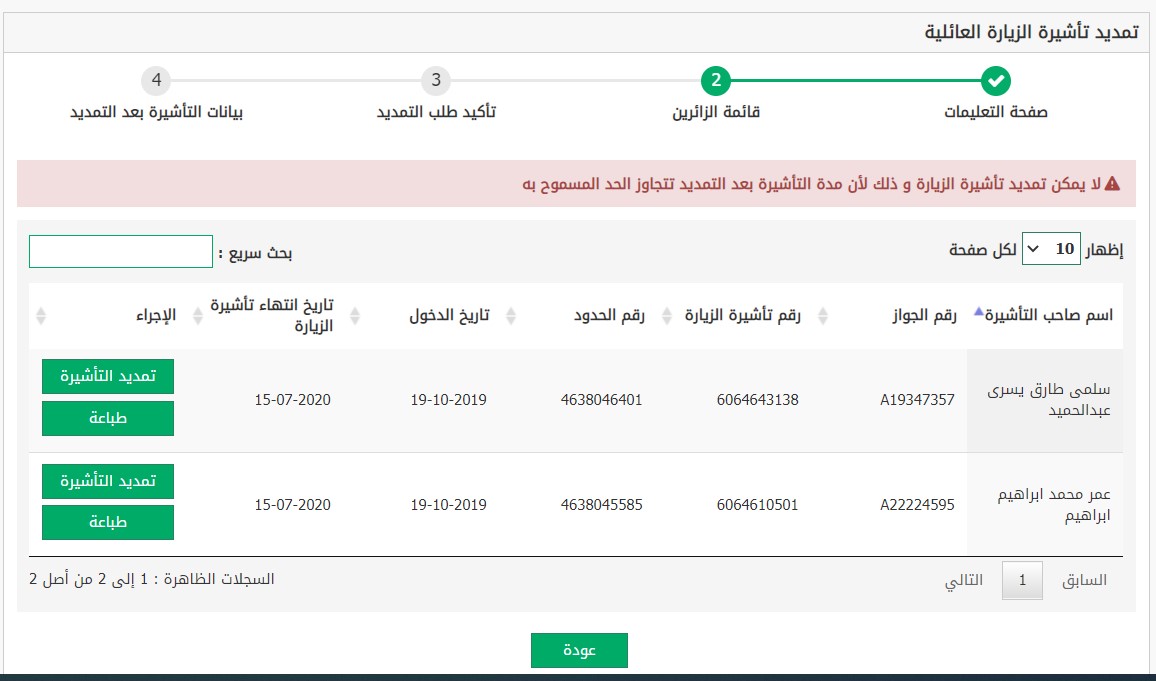Viewport: 1156px width, 681px height.
Task: Click step label قائمة الزائرين
Action: pos(716,112)
